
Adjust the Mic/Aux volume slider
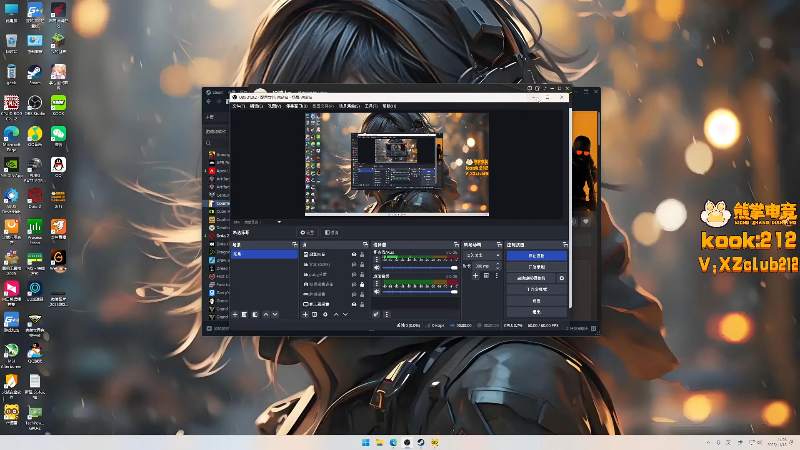point(420,267)
